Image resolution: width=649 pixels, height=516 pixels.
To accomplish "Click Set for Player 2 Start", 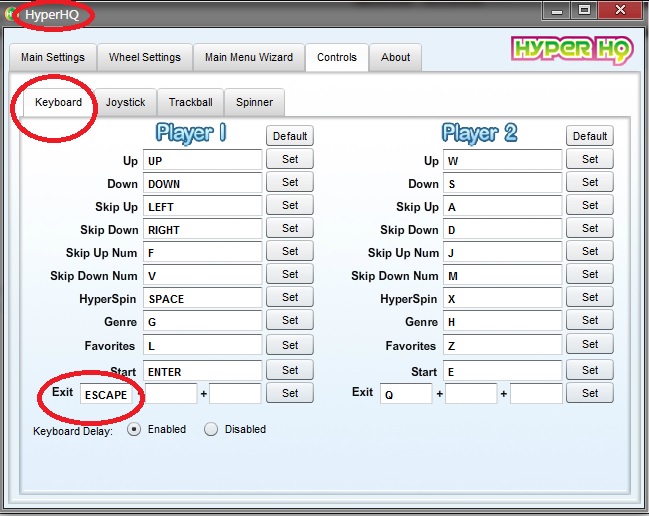I will pos(590,370).
